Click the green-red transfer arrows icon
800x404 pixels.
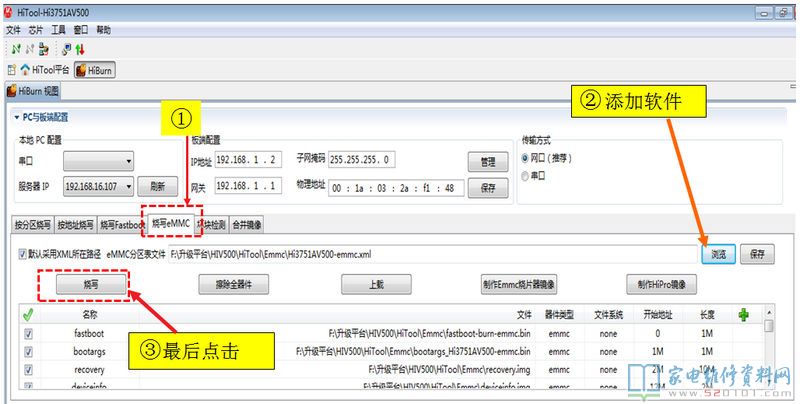click(80, 49)
